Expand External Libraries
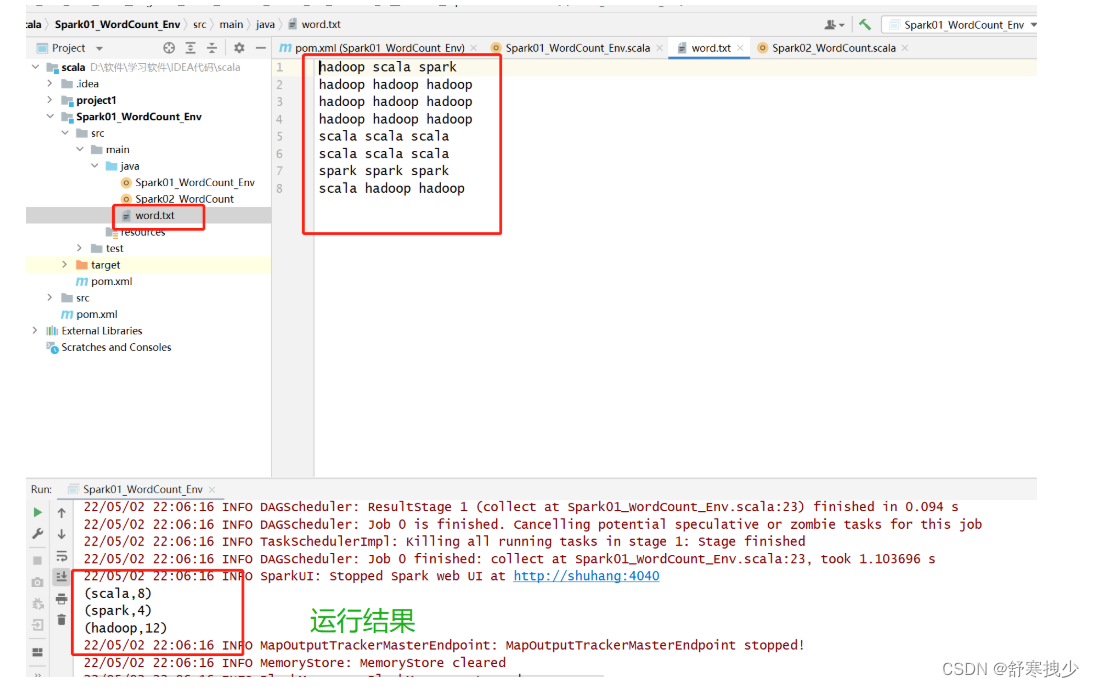This screenshot has width=1094, height=687. click(36, 331)
